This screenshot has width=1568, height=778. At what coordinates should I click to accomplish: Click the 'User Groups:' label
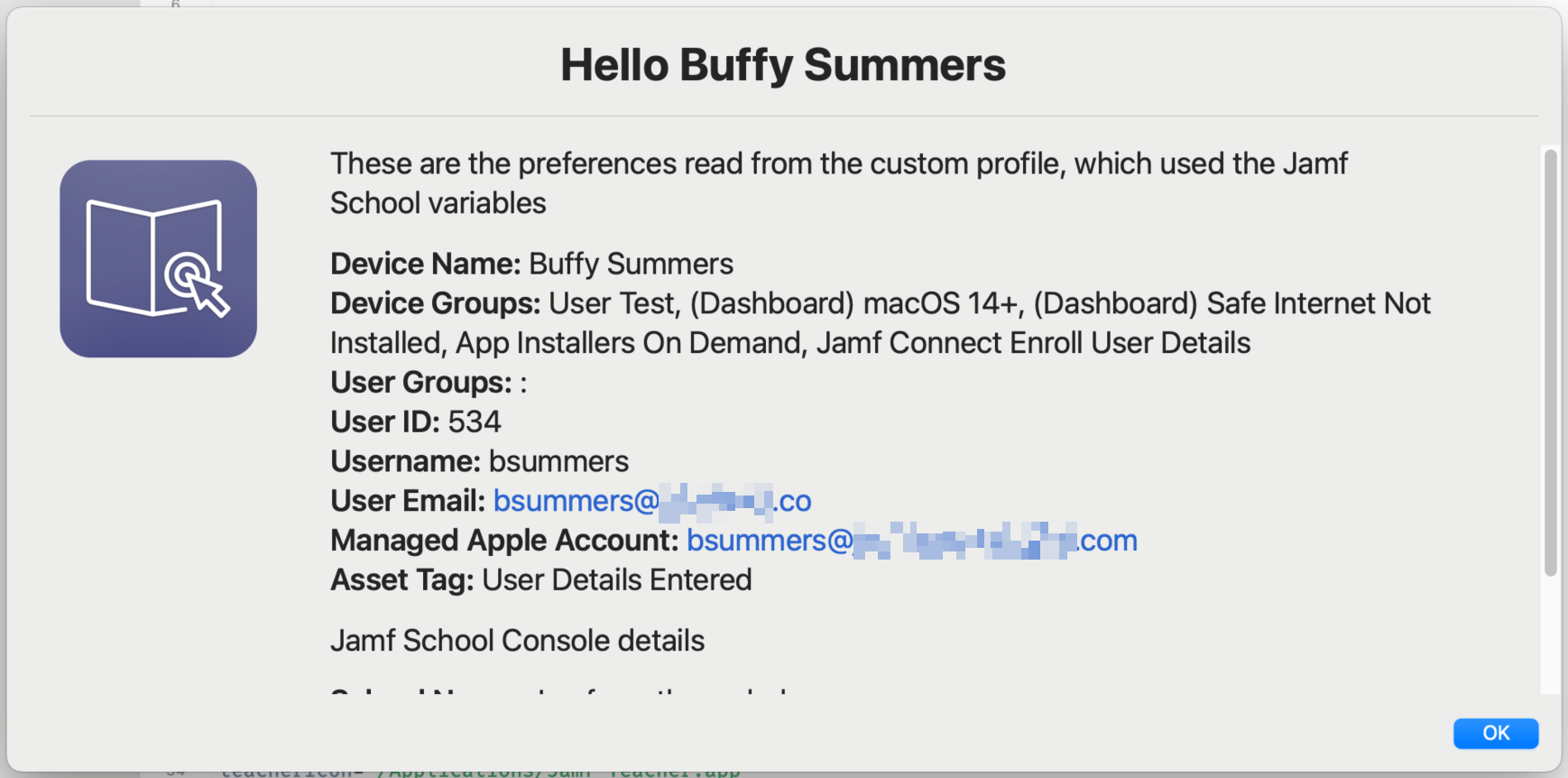(421, 383)
